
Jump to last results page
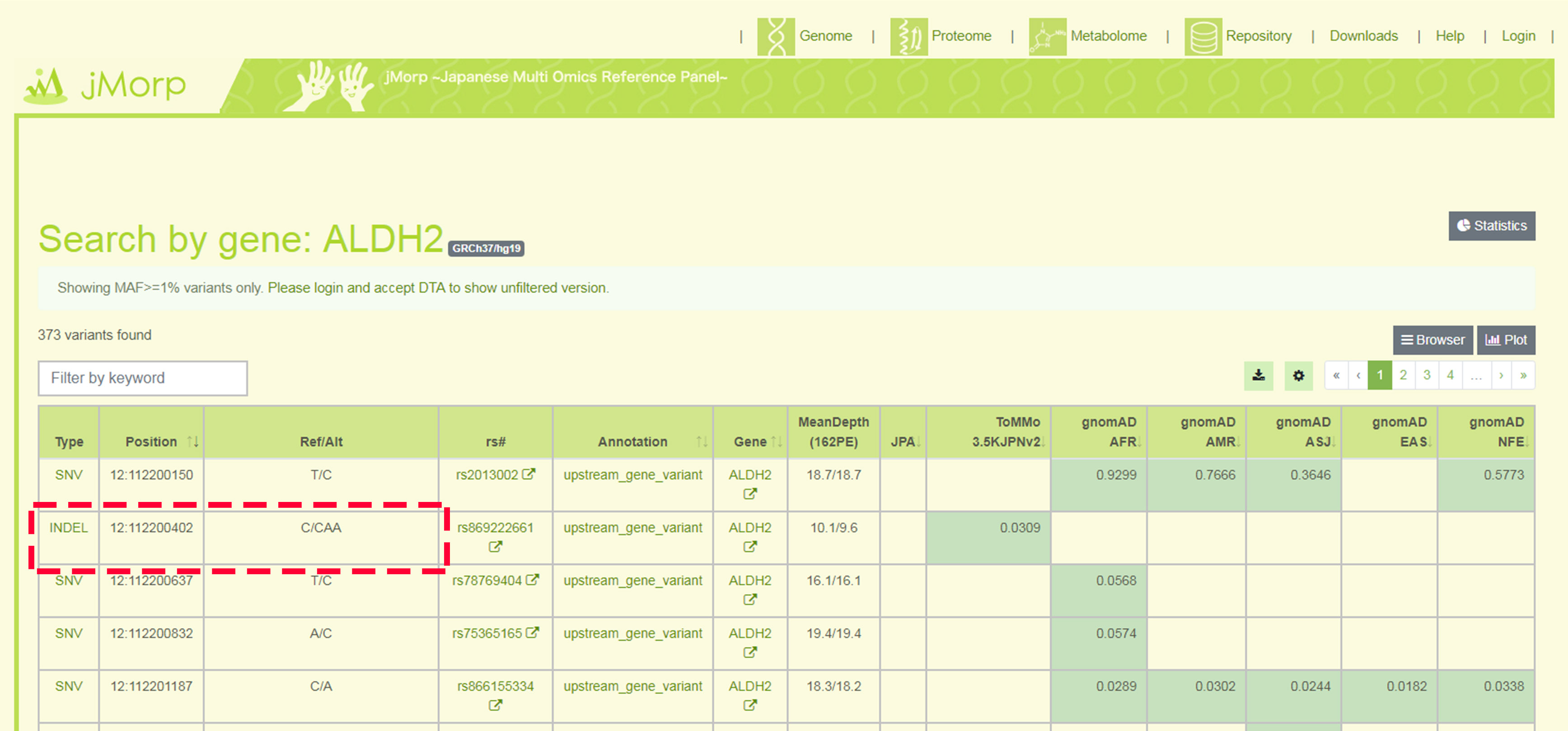tap(1523, 375)
